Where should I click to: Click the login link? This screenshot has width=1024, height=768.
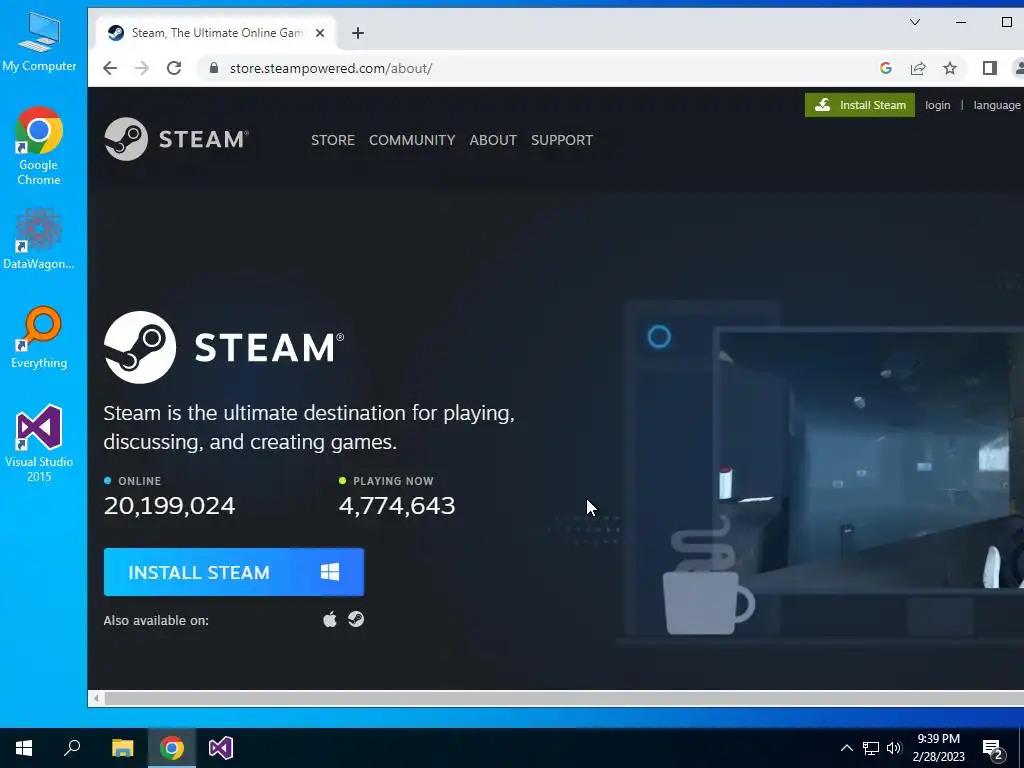[x=938, y=105]
